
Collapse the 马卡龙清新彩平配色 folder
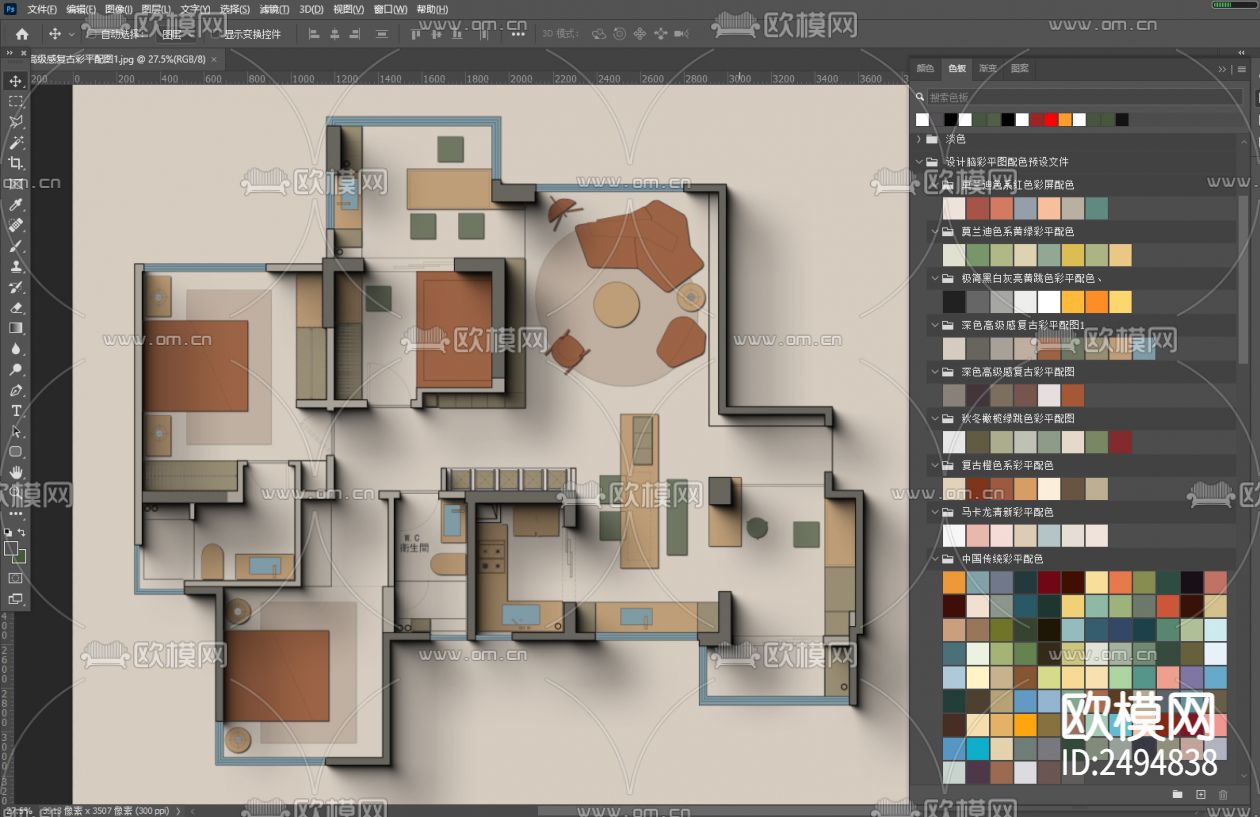(935, 512)
